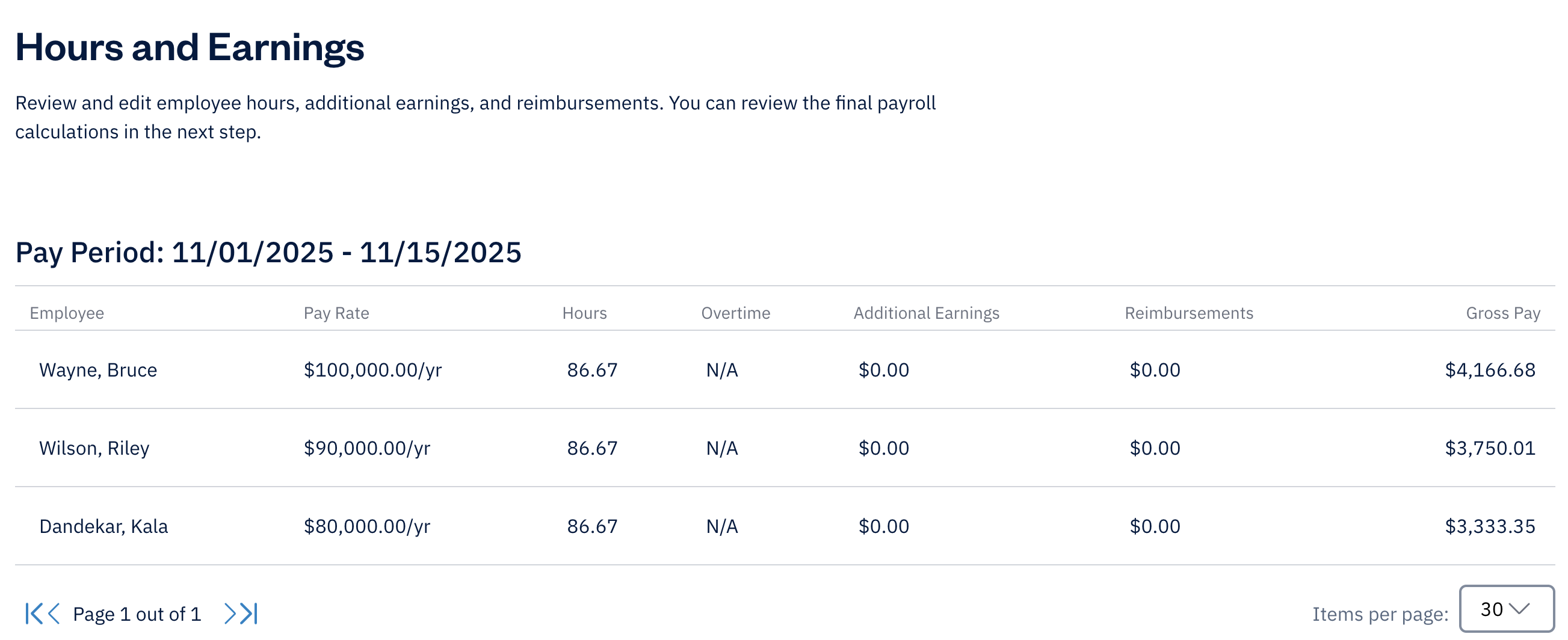The width and height of the screenshot is (1568, 640).
Task: Edit Bruce Wayne's 86.67 hours value
Action: tap(591, 370)
